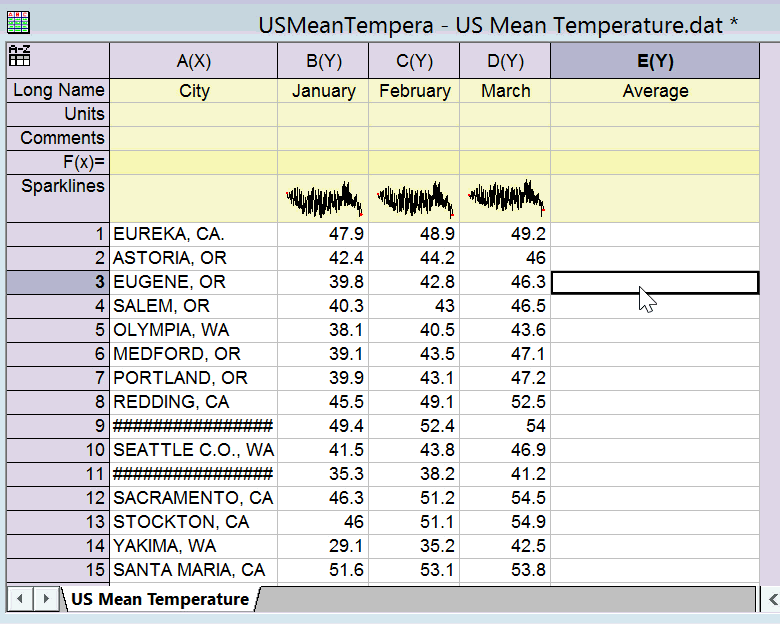
Task: Open the February column sparkline graph
Action: [414, 199]
